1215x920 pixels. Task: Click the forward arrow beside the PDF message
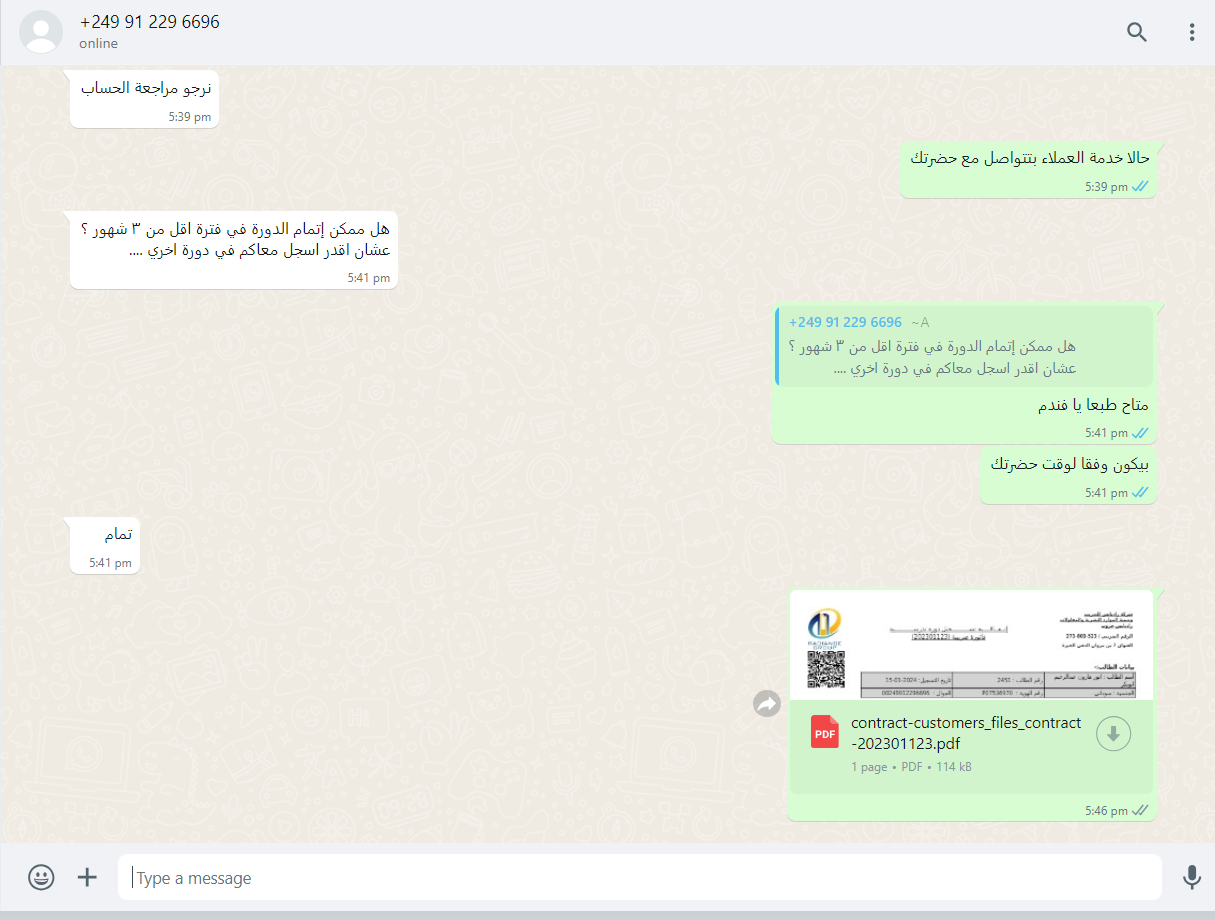tap(767, 704)
